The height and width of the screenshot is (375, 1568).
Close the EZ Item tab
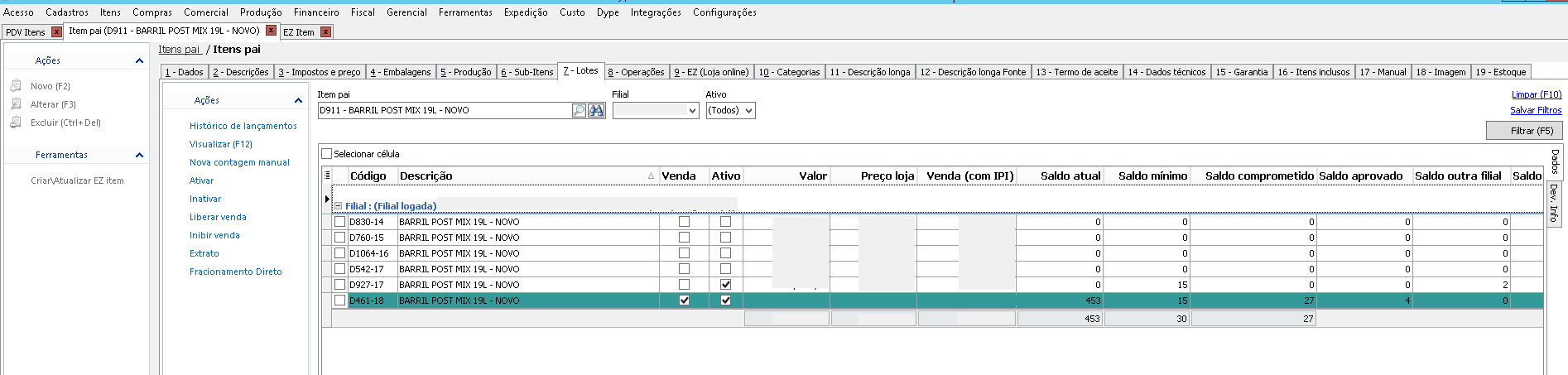[x=326, y=31]
